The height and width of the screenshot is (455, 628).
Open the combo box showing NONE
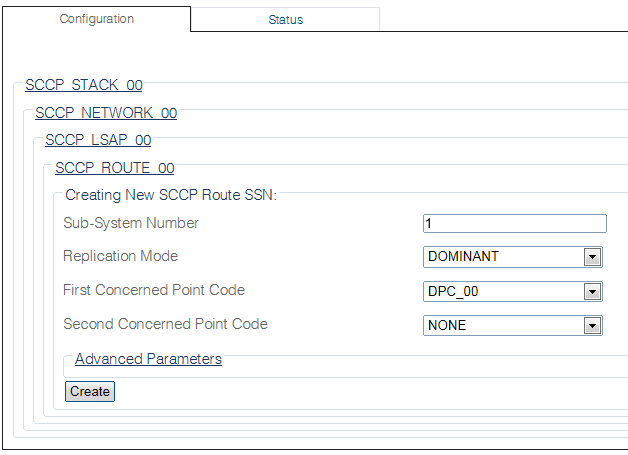coord(513,325)
